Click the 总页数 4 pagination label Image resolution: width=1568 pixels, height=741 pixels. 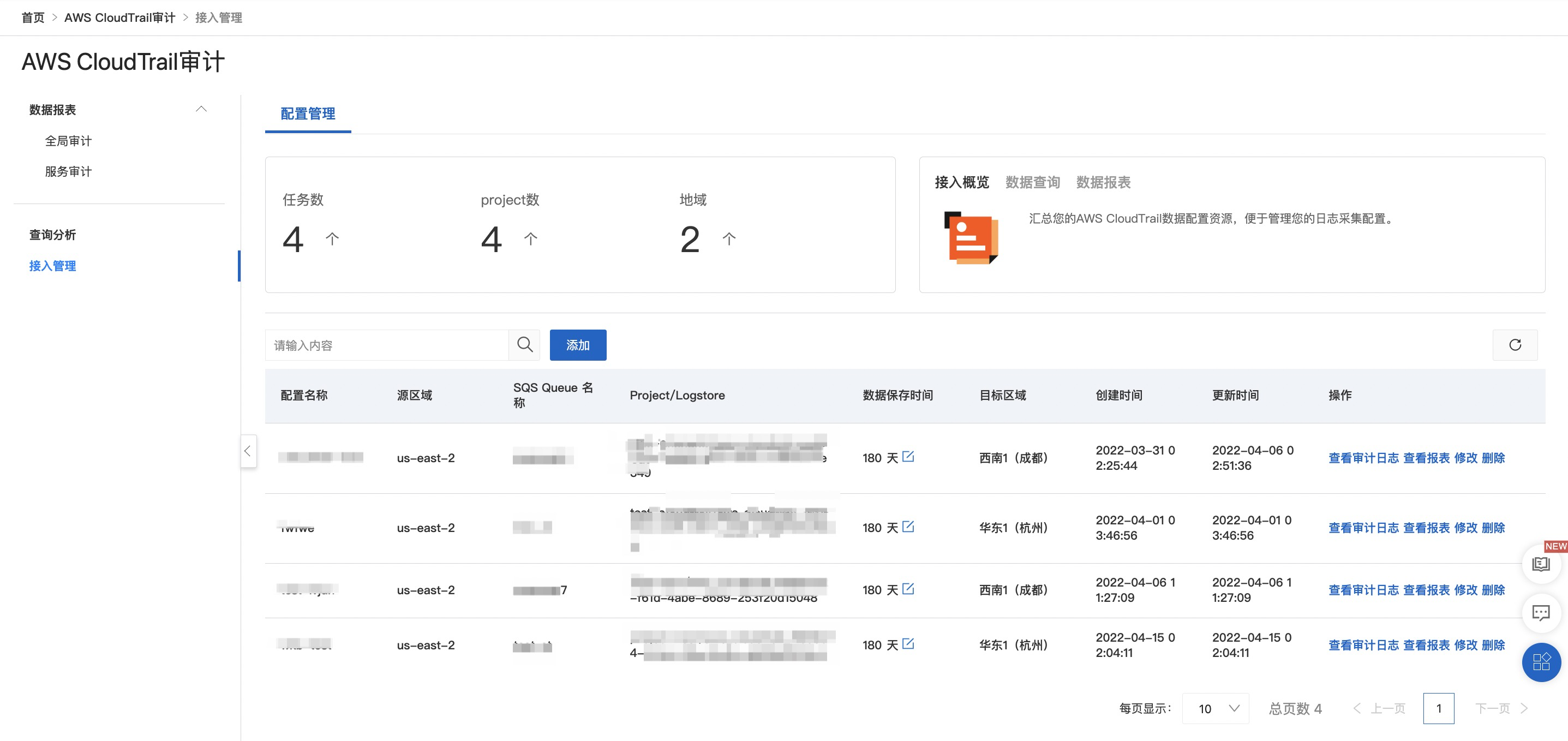tap(1295, 708)
